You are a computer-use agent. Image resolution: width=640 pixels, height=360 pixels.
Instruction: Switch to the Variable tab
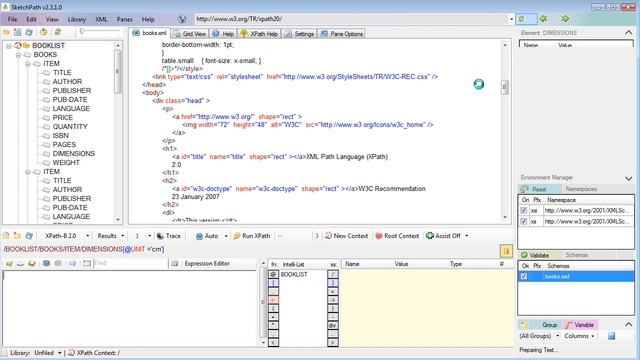click(x=580, y=325)
